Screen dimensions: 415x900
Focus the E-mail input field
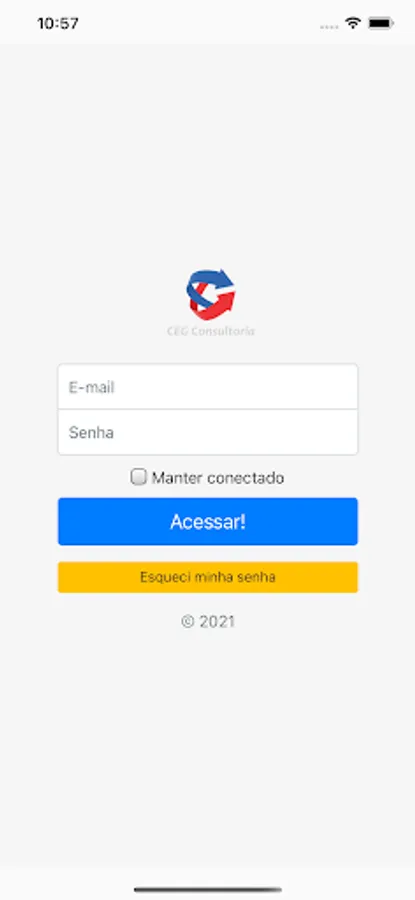pyautogui.click(x=208, y=386)
